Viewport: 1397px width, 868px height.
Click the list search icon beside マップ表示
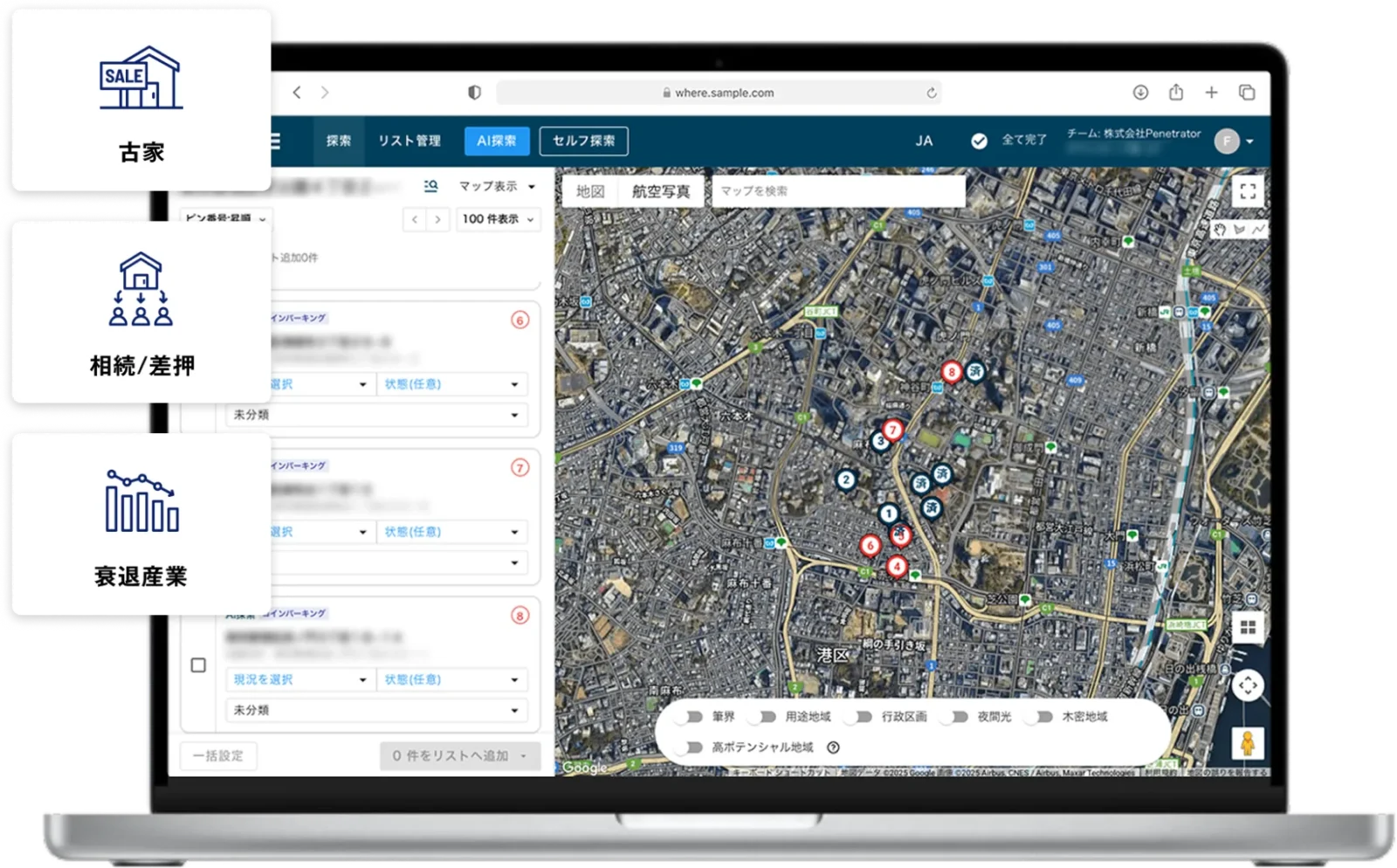pyautogui.click(x=430, y=186)
